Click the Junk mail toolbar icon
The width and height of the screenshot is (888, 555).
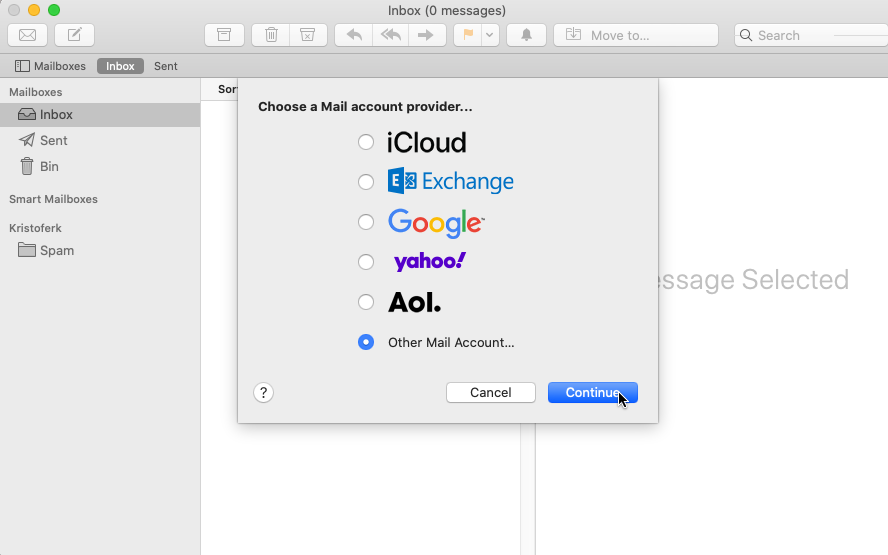[x=308, y=35]
